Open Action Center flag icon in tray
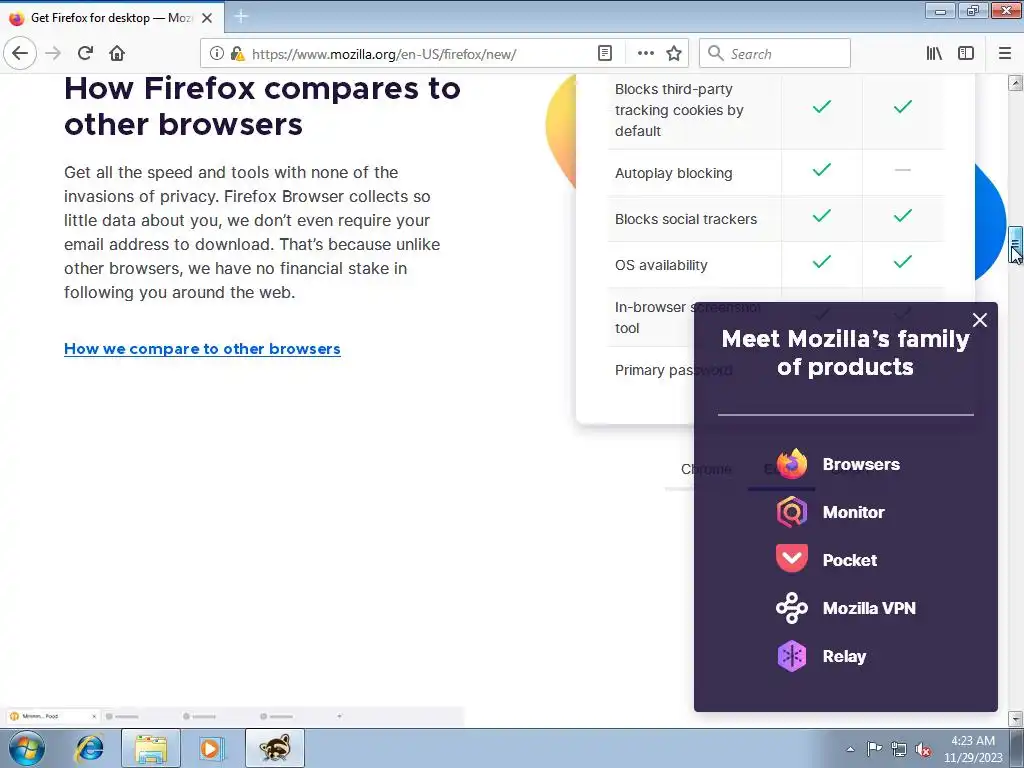Screen dimensions: 1024x768 click(874, 749)
